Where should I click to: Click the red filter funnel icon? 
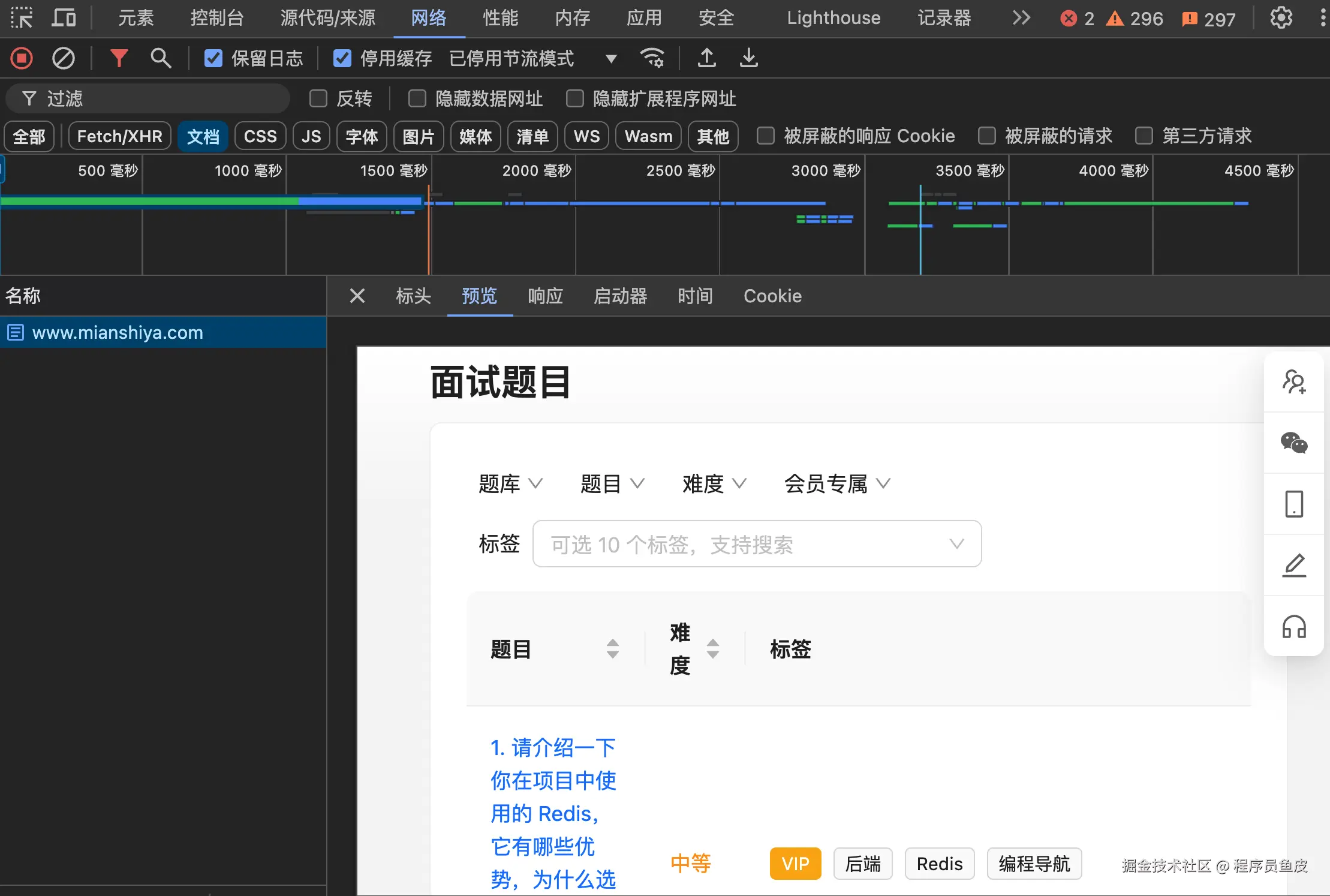[119, 58]
